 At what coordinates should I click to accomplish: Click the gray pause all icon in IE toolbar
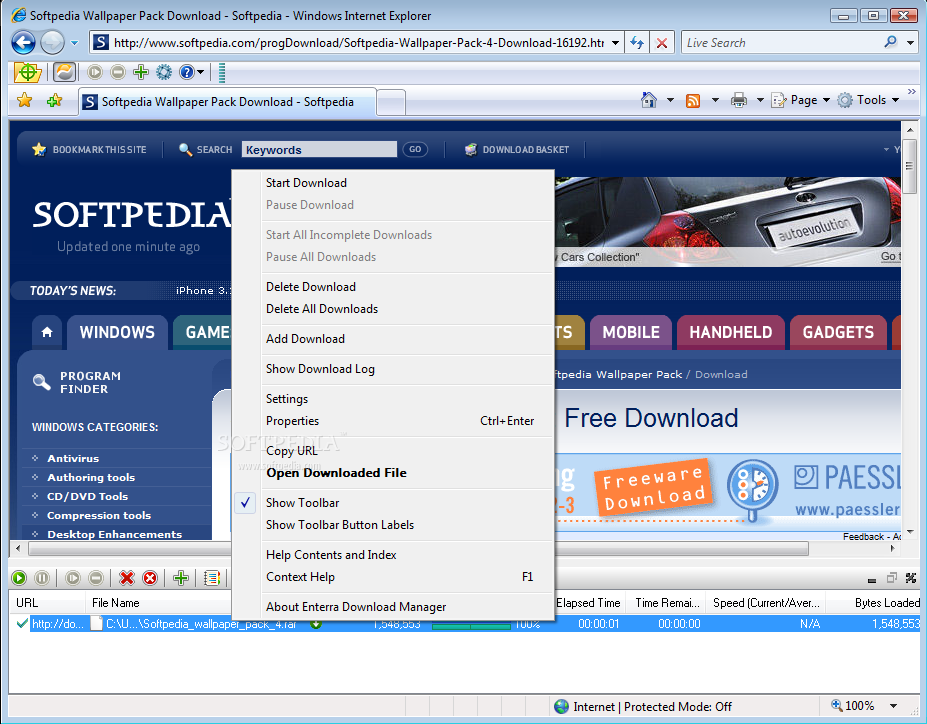pyautogui.click(x=118, y=72)
